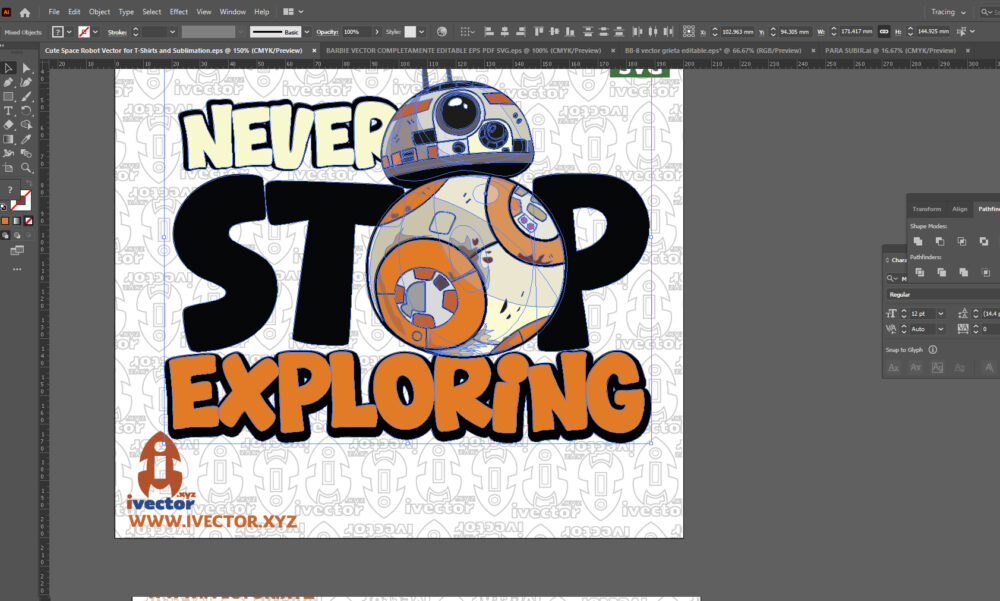
Task: Click horizontal align center icon
Action: pos(504,31)
